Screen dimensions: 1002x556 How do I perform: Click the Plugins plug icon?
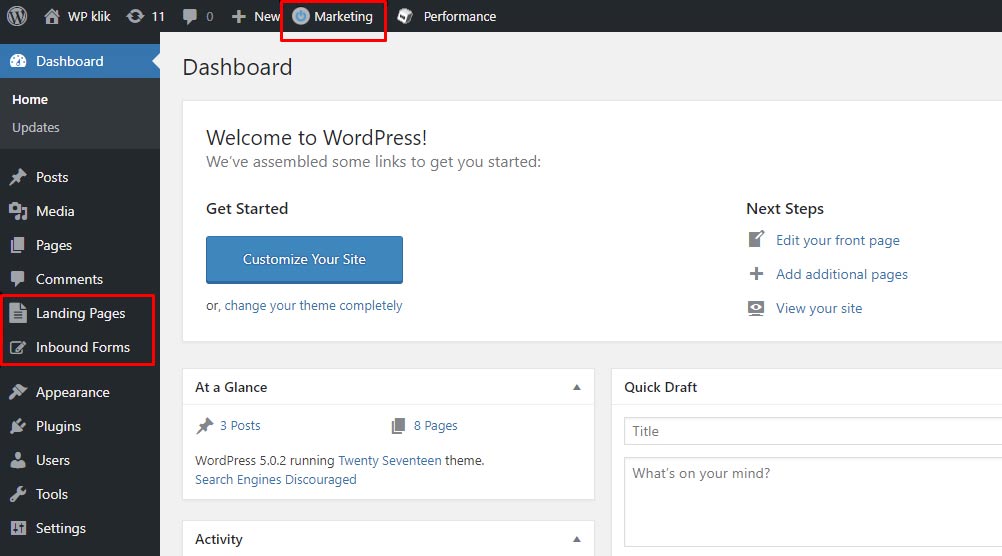(x=18, y=426)
